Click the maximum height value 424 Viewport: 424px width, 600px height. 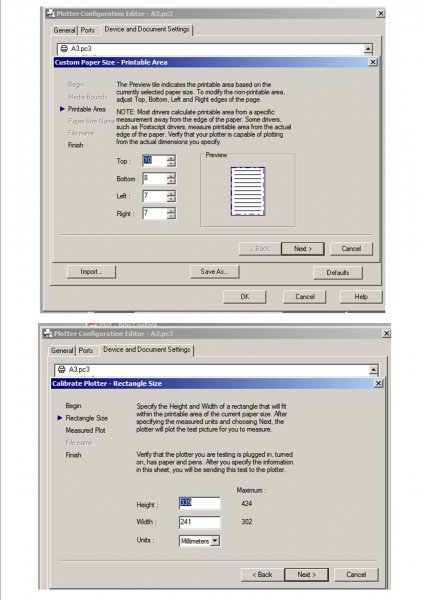click(246, 503)
